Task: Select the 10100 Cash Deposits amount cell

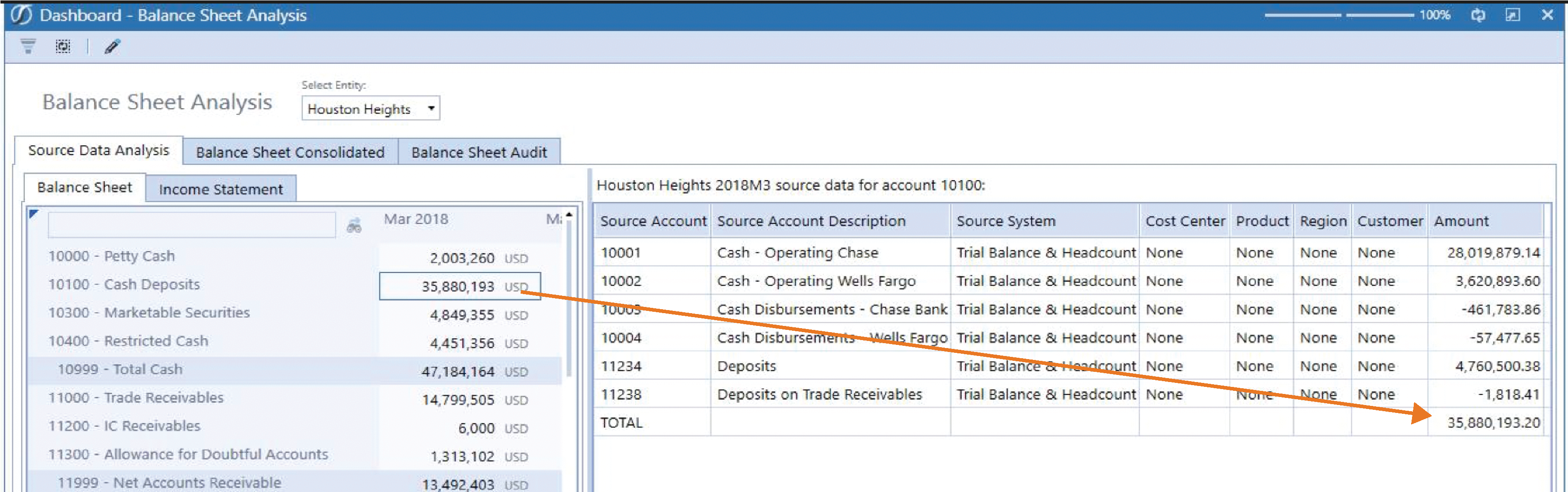Action: (x=460, y=286)
